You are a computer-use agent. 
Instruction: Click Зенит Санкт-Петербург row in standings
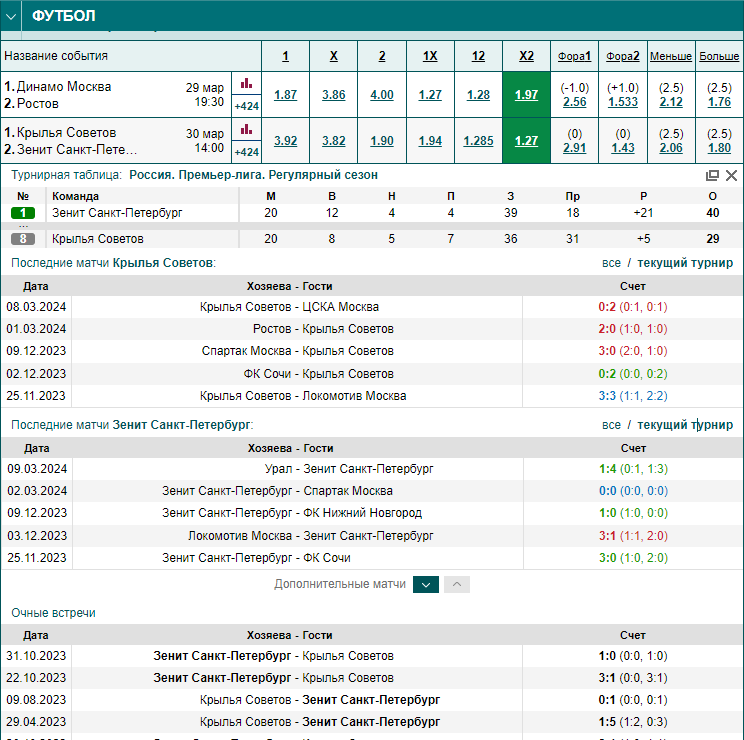[x=372, y=213]
